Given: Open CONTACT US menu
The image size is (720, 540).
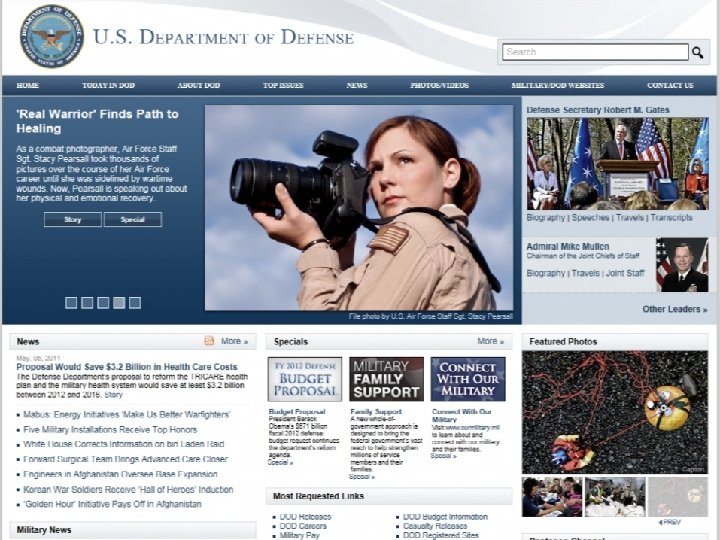Looking at the screenshot, I should pyautogui.click(x=670, y=85).
